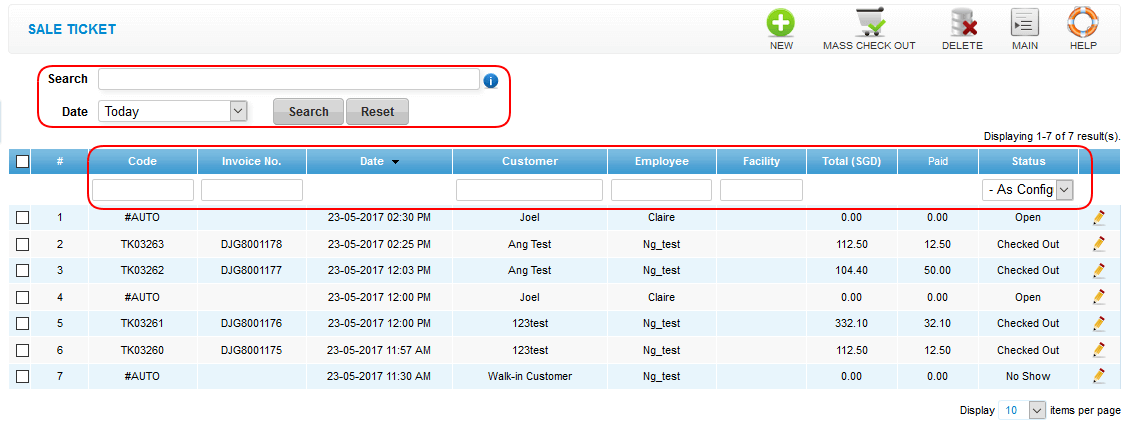Tick the checkbox for row 1
The height and width of the screenshot is (424, 1129).
(22, 217)
